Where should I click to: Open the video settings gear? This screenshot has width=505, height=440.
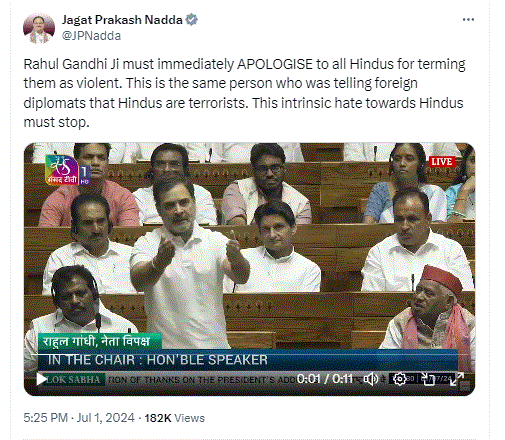[x=399, y=379]
